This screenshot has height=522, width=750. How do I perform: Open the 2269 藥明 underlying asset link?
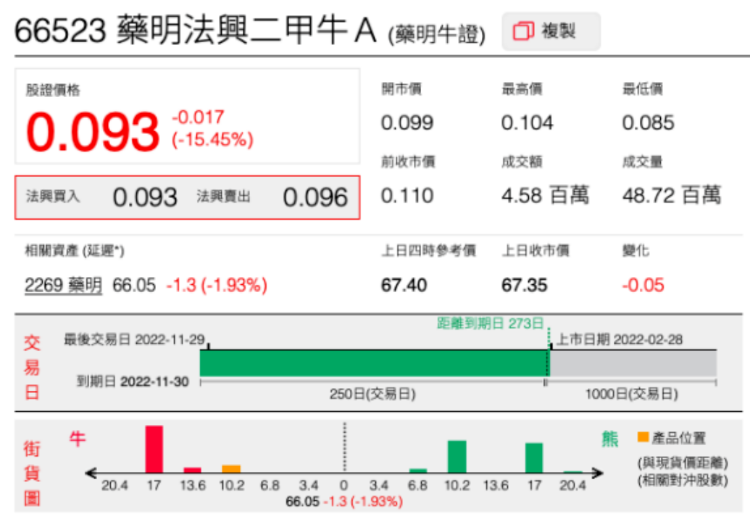[63, 285]
